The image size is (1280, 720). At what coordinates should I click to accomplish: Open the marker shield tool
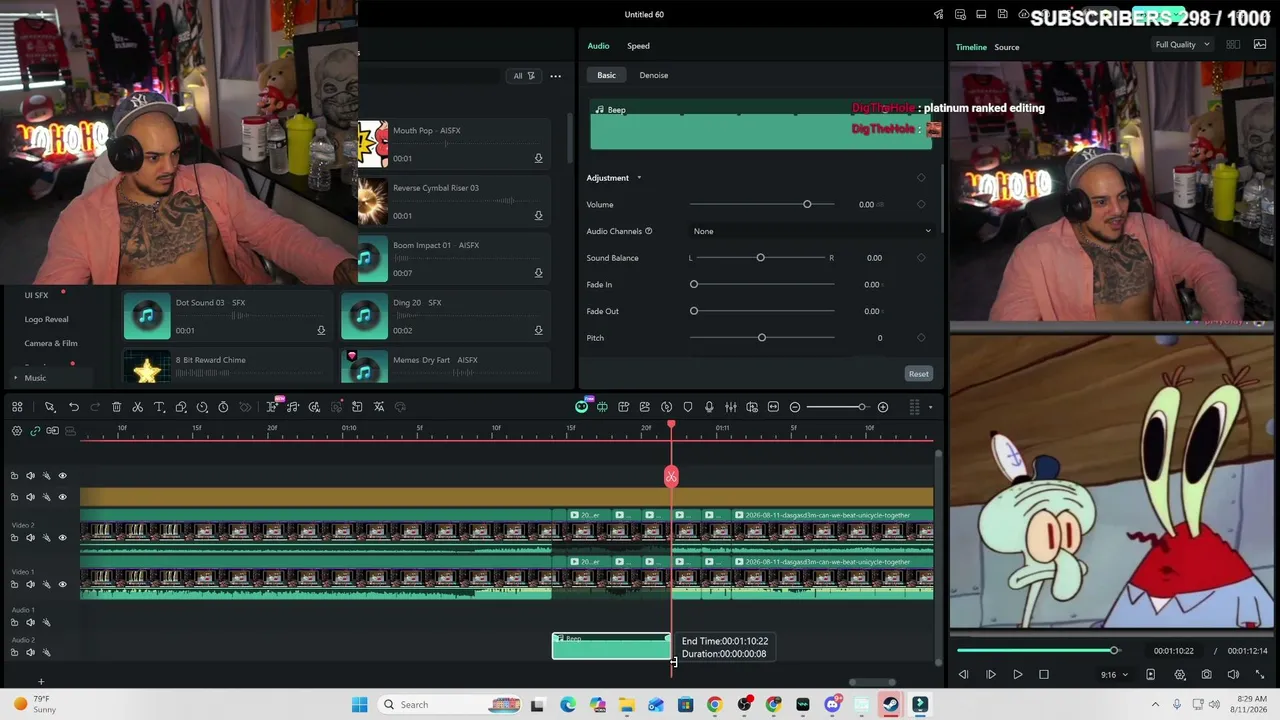point(688,407)
